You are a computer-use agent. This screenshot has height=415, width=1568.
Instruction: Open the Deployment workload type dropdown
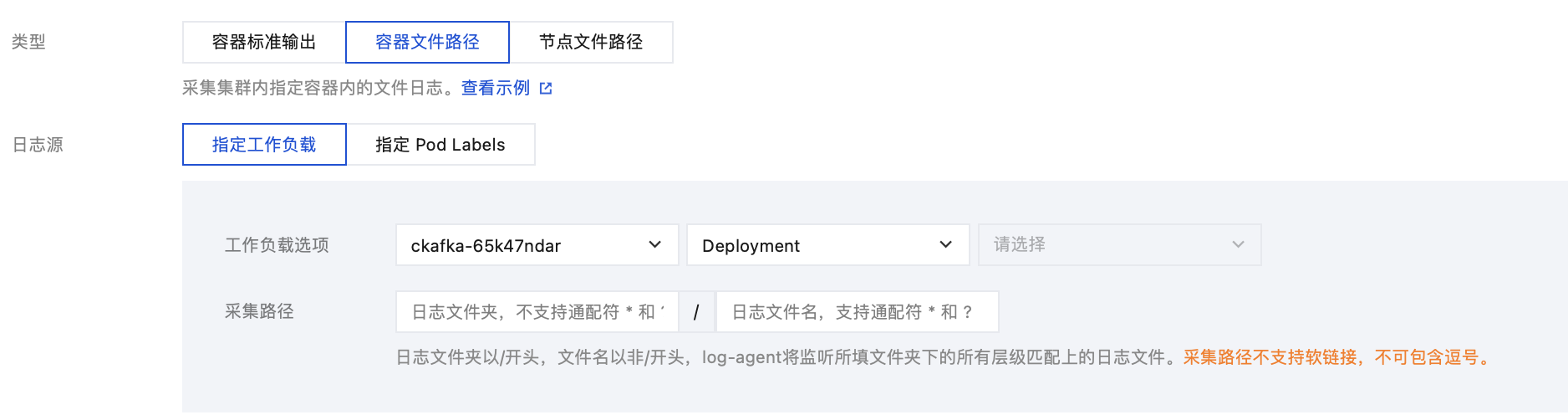pyautogui.click(x=819, y=245)
